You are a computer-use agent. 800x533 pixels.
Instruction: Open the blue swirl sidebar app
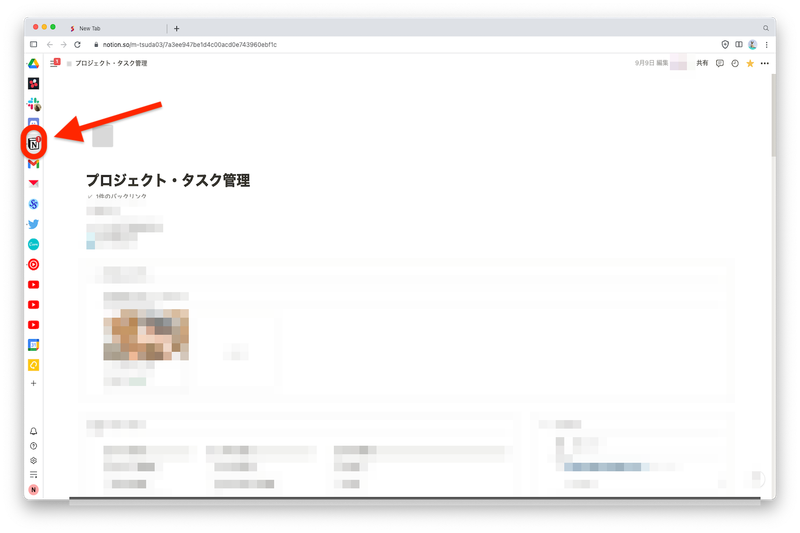pos(34,204)
